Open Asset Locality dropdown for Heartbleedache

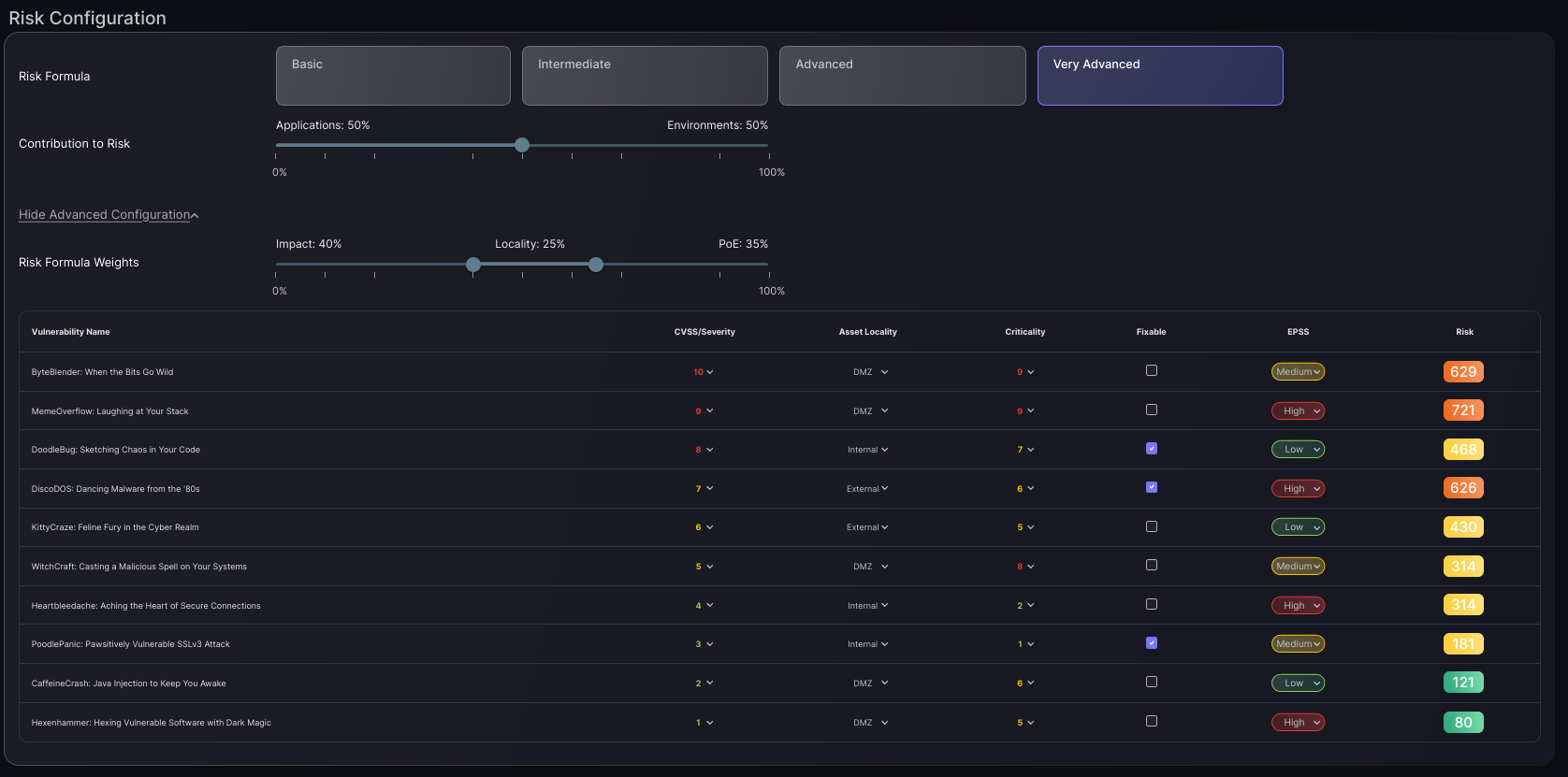867,606
